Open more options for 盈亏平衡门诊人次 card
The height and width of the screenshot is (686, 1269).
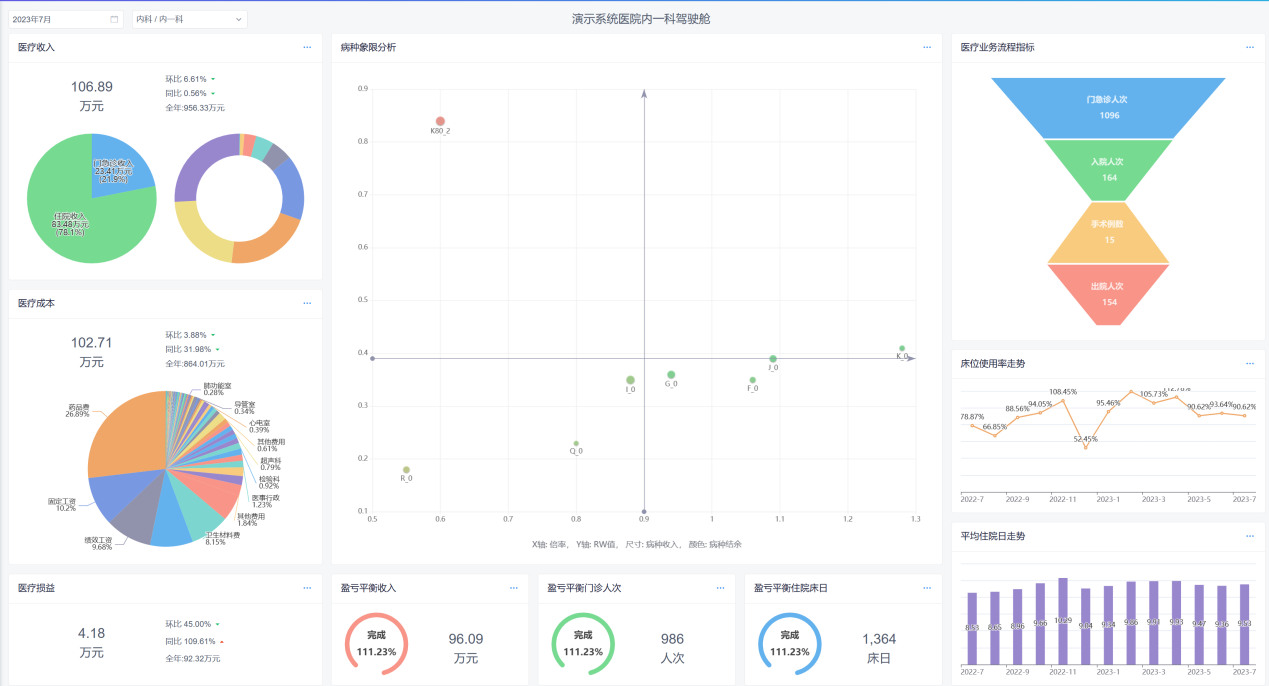click(x=721, y=588)
